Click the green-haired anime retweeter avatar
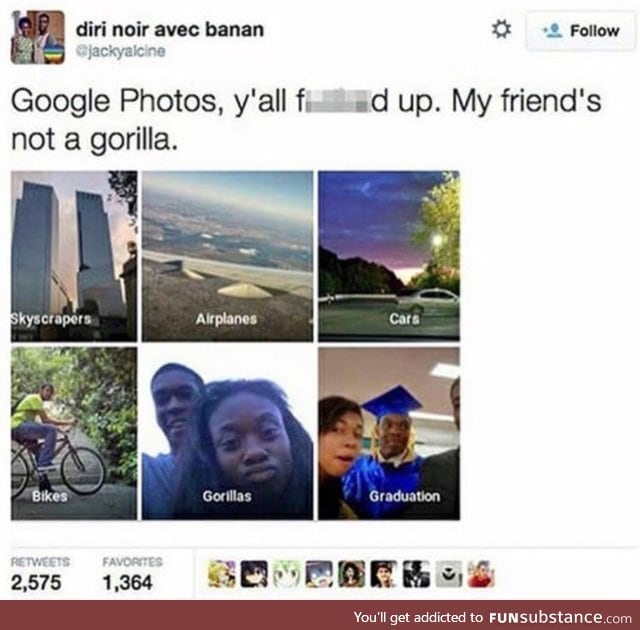The width and height of the screenshot is (640, 630). pos(287,574)
